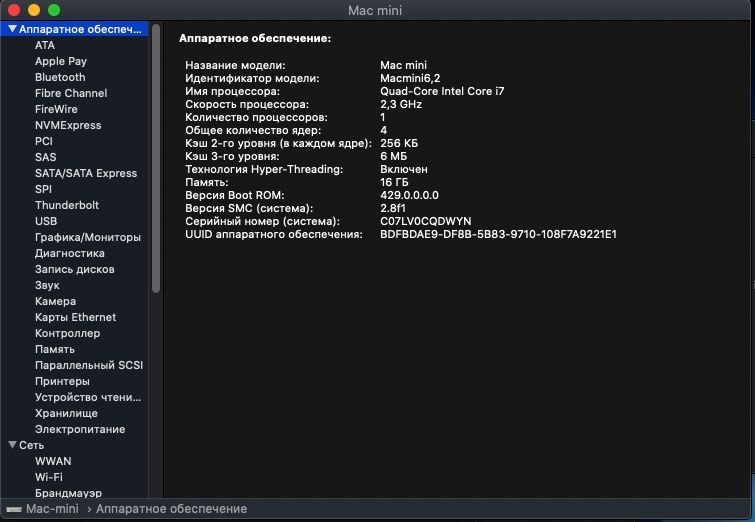755x522 pixels.
Task: Click the Аппаратное обеспечение: heading in details pane
Action: click(255, 38)
